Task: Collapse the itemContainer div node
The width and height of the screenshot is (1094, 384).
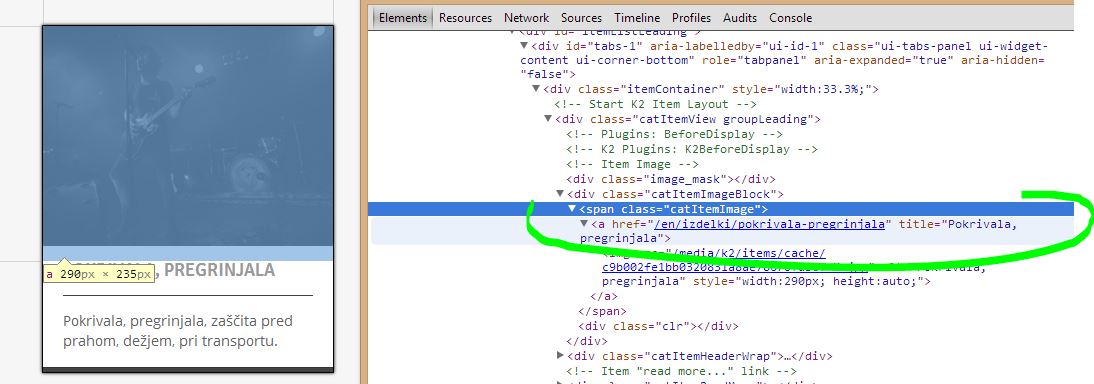Action: [x=536, y=89]
